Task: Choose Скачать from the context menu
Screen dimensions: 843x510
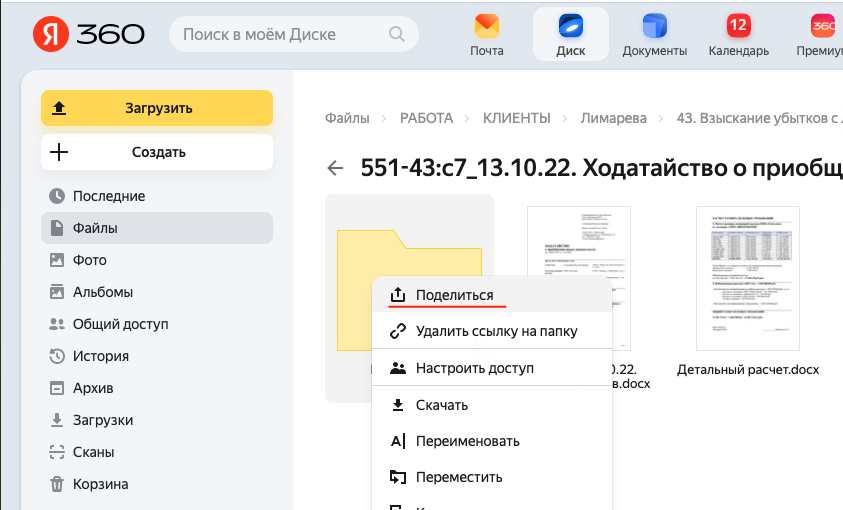Action: [492, 405]
